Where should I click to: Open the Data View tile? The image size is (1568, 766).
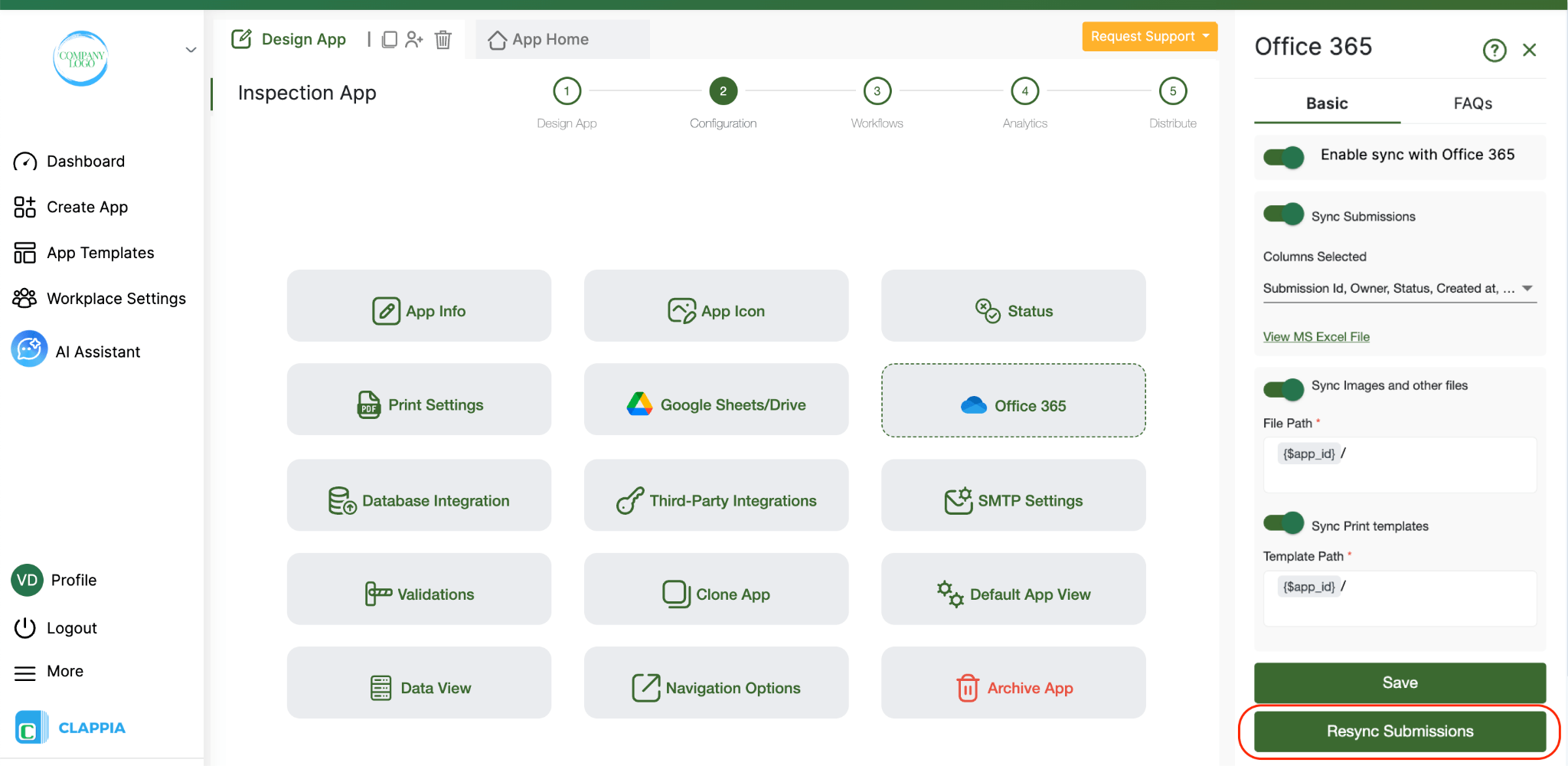coord(419,683)
